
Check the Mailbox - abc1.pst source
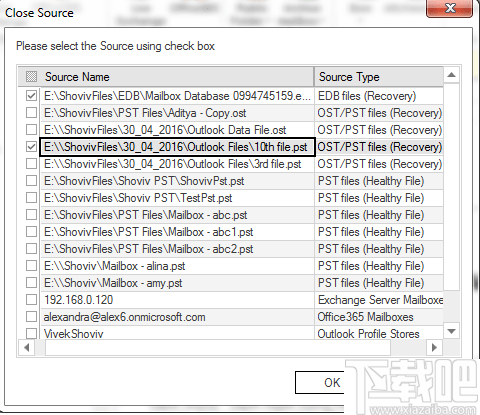click(31, 232)
